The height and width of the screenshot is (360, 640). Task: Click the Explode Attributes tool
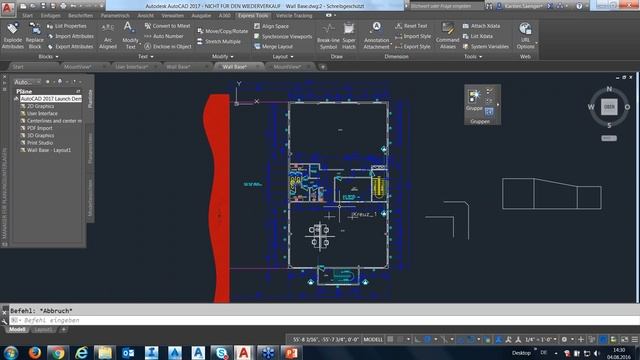pos(13,36)
